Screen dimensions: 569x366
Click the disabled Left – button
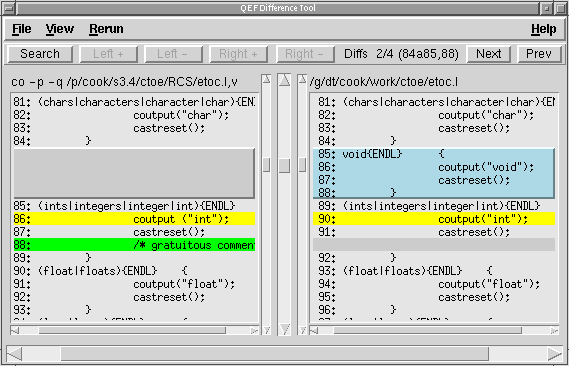[x=173, y=54]
